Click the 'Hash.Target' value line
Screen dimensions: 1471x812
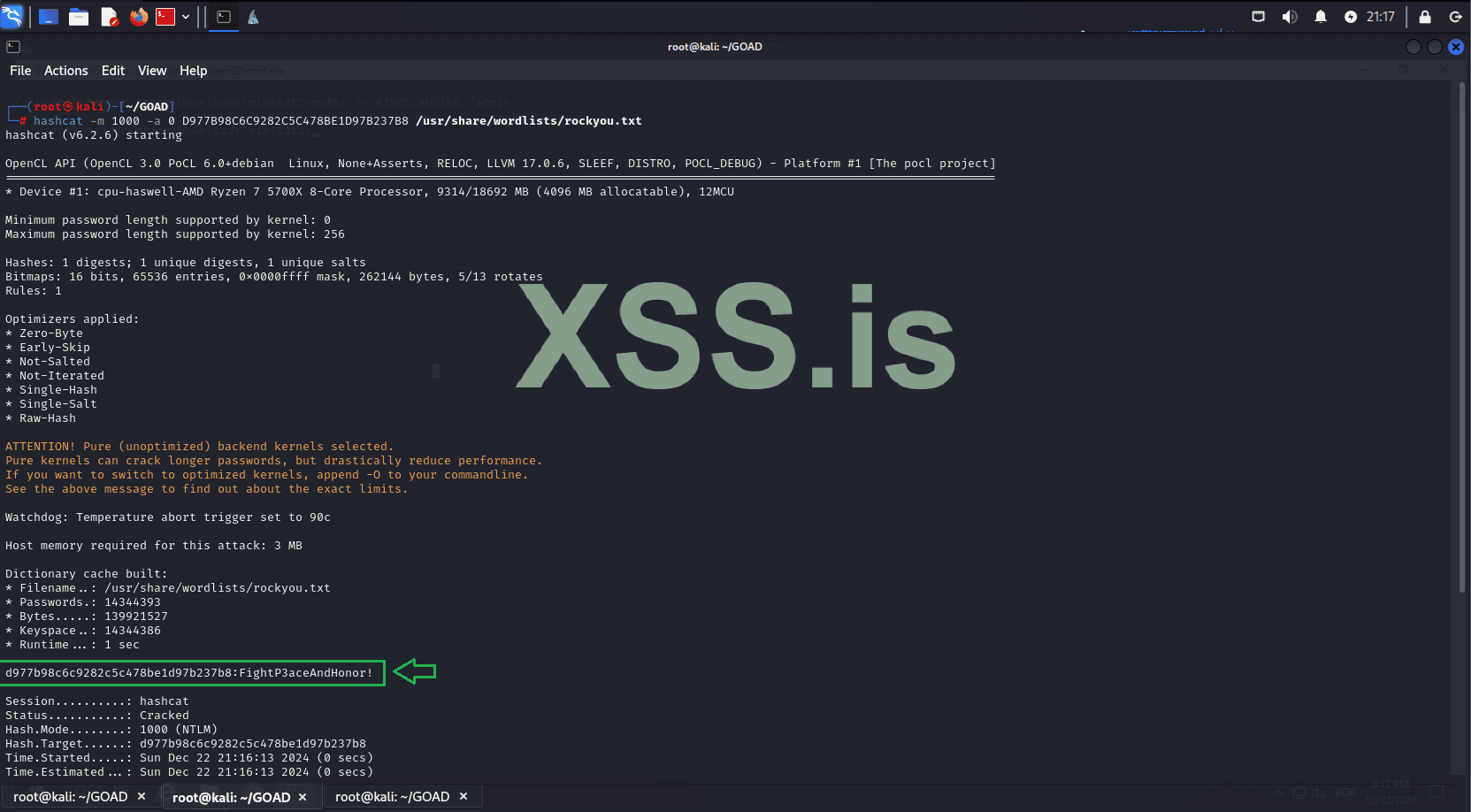(186, 744)
